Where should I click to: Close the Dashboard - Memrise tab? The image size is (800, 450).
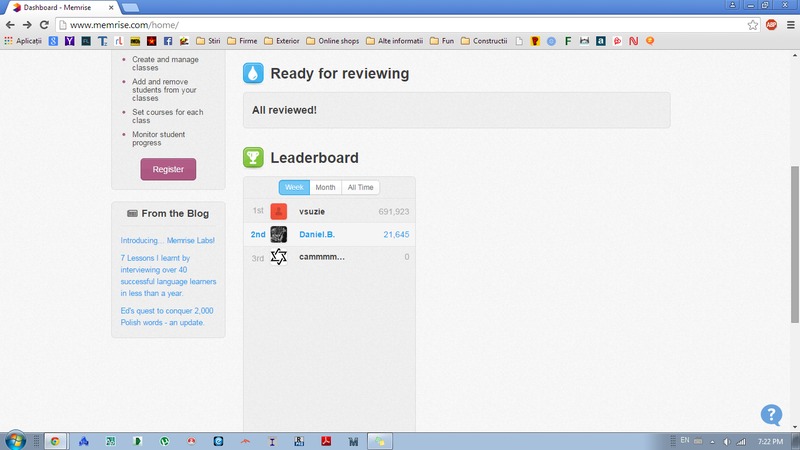pos(111,8)
